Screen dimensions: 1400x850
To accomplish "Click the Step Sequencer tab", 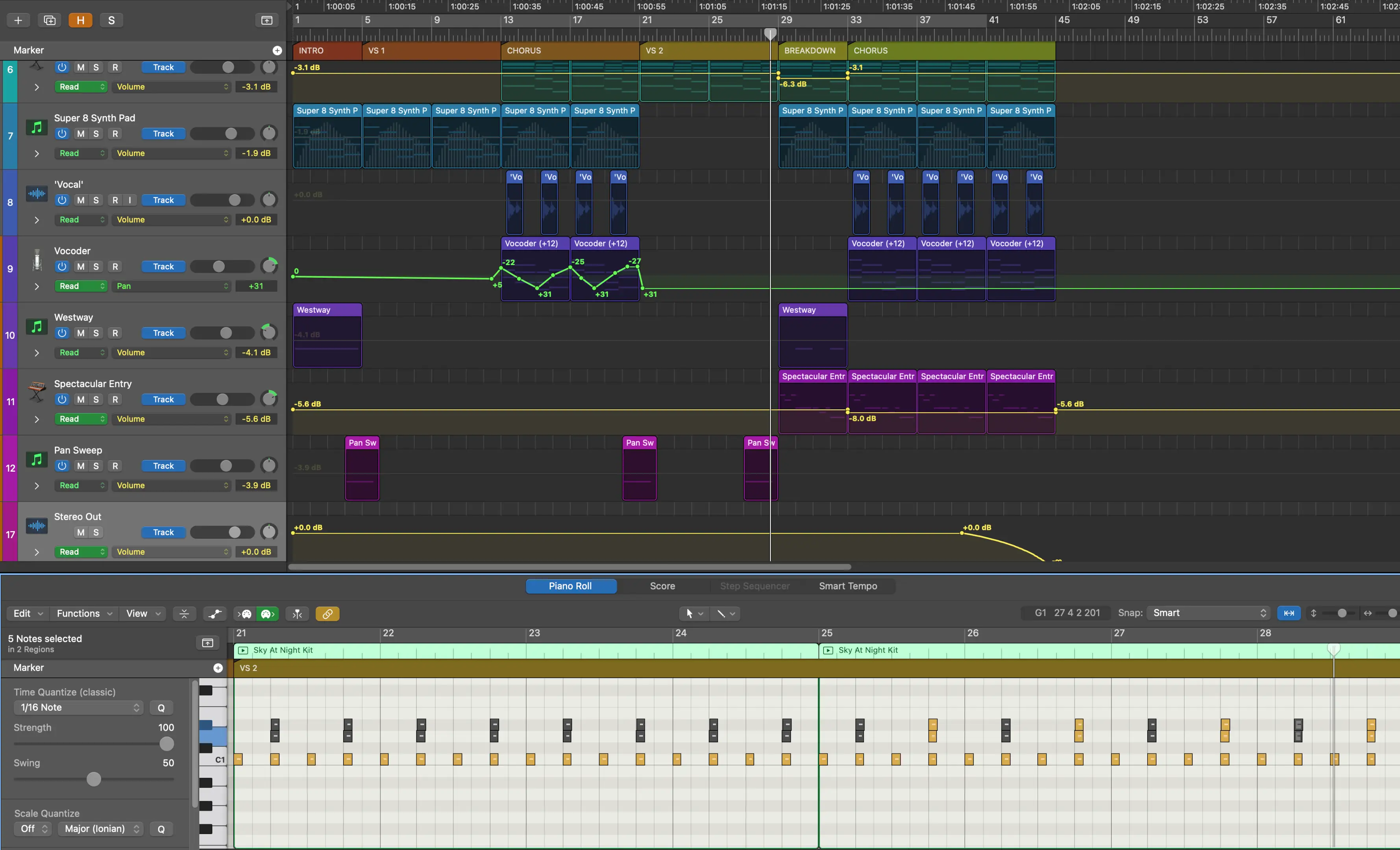I will coord(755,586).
